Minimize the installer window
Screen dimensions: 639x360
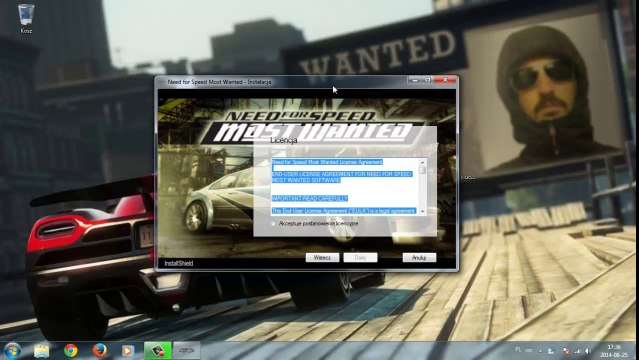(414, 80)
